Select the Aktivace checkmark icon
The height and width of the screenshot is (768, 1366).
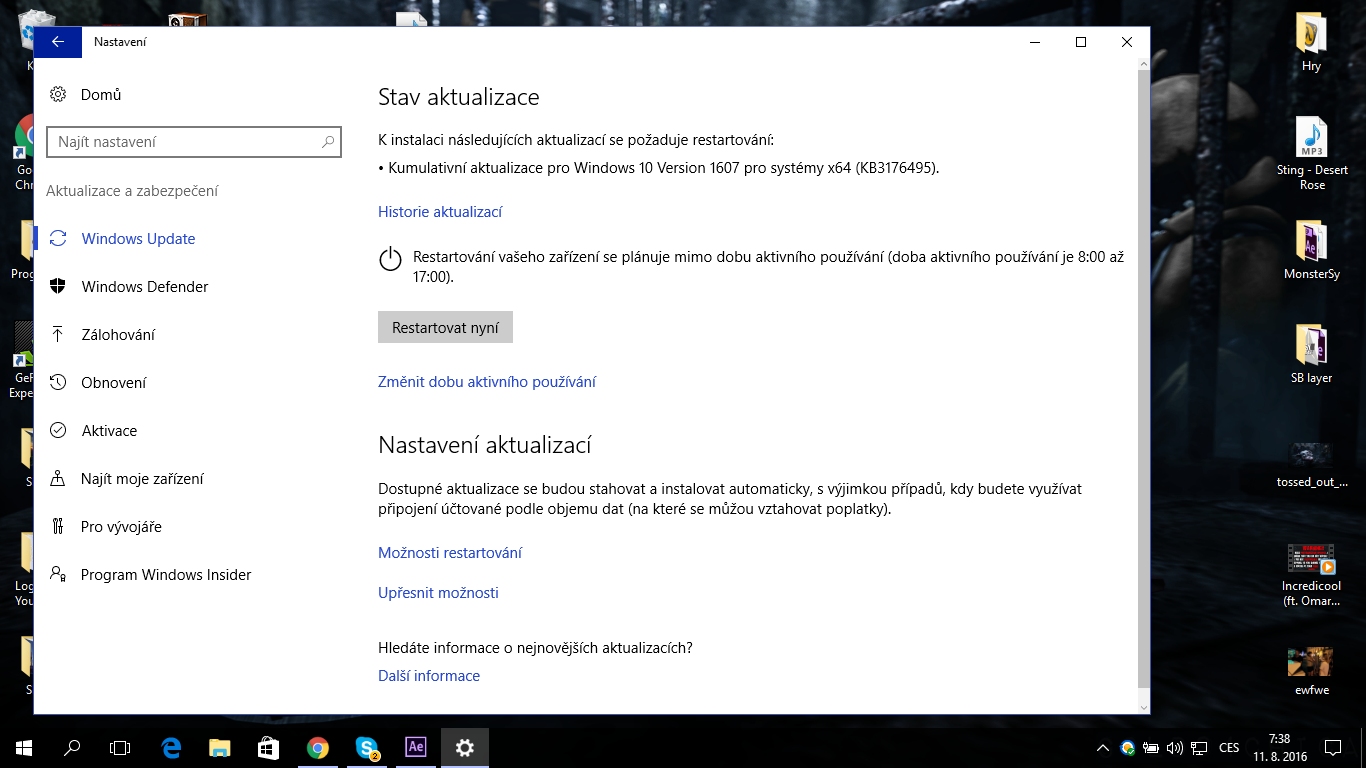point(59,431)
